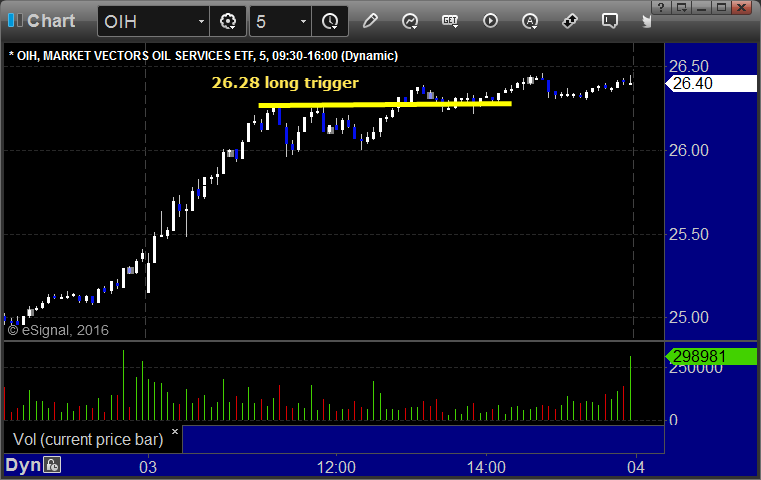Click the 25.50 price axis label
The image size is (761, 480).
tap(689, 234)
